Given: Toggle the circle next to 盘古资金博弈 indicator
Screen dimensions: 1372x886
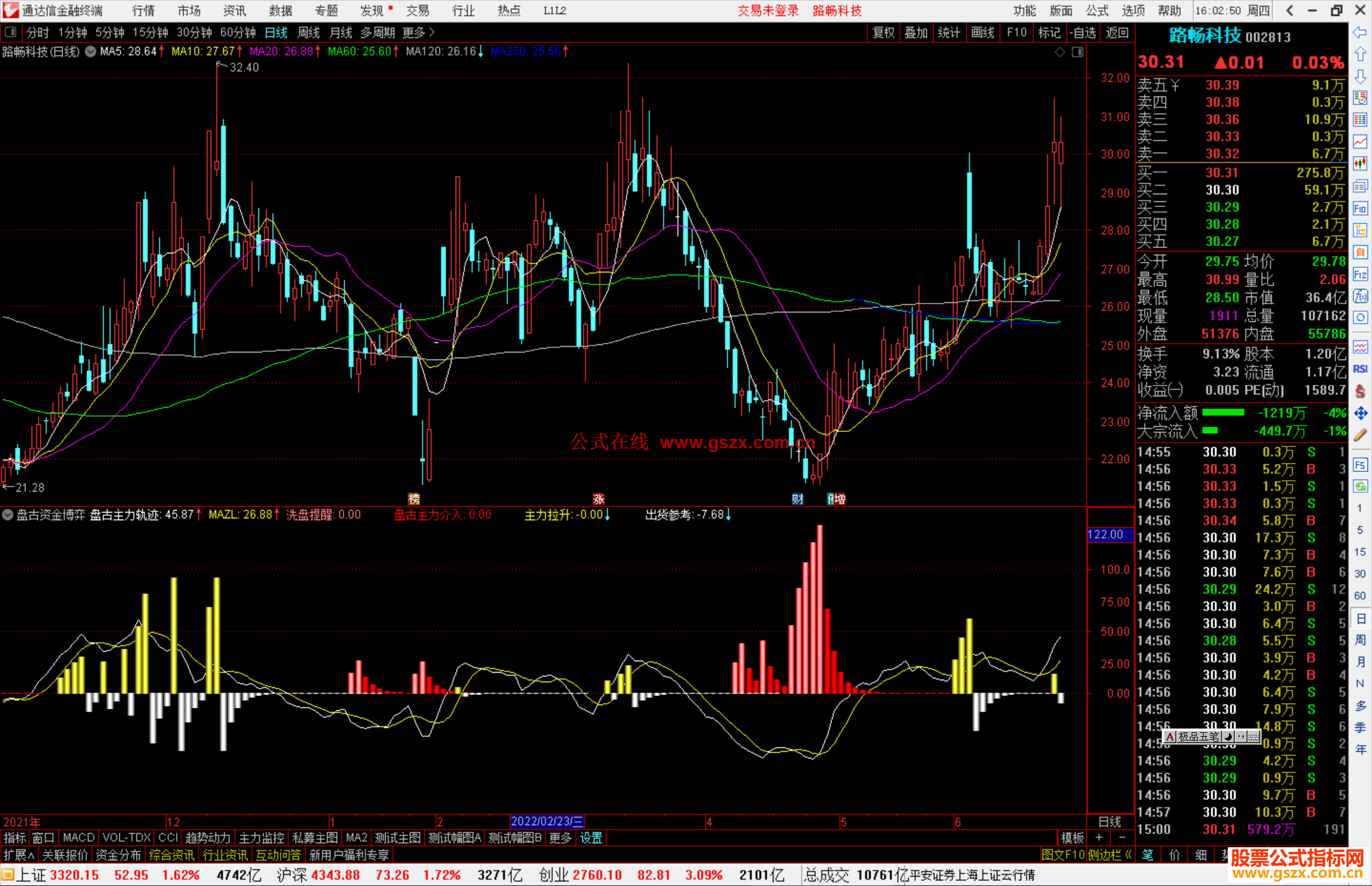Looking at the screenshot, I should [8, 515].
